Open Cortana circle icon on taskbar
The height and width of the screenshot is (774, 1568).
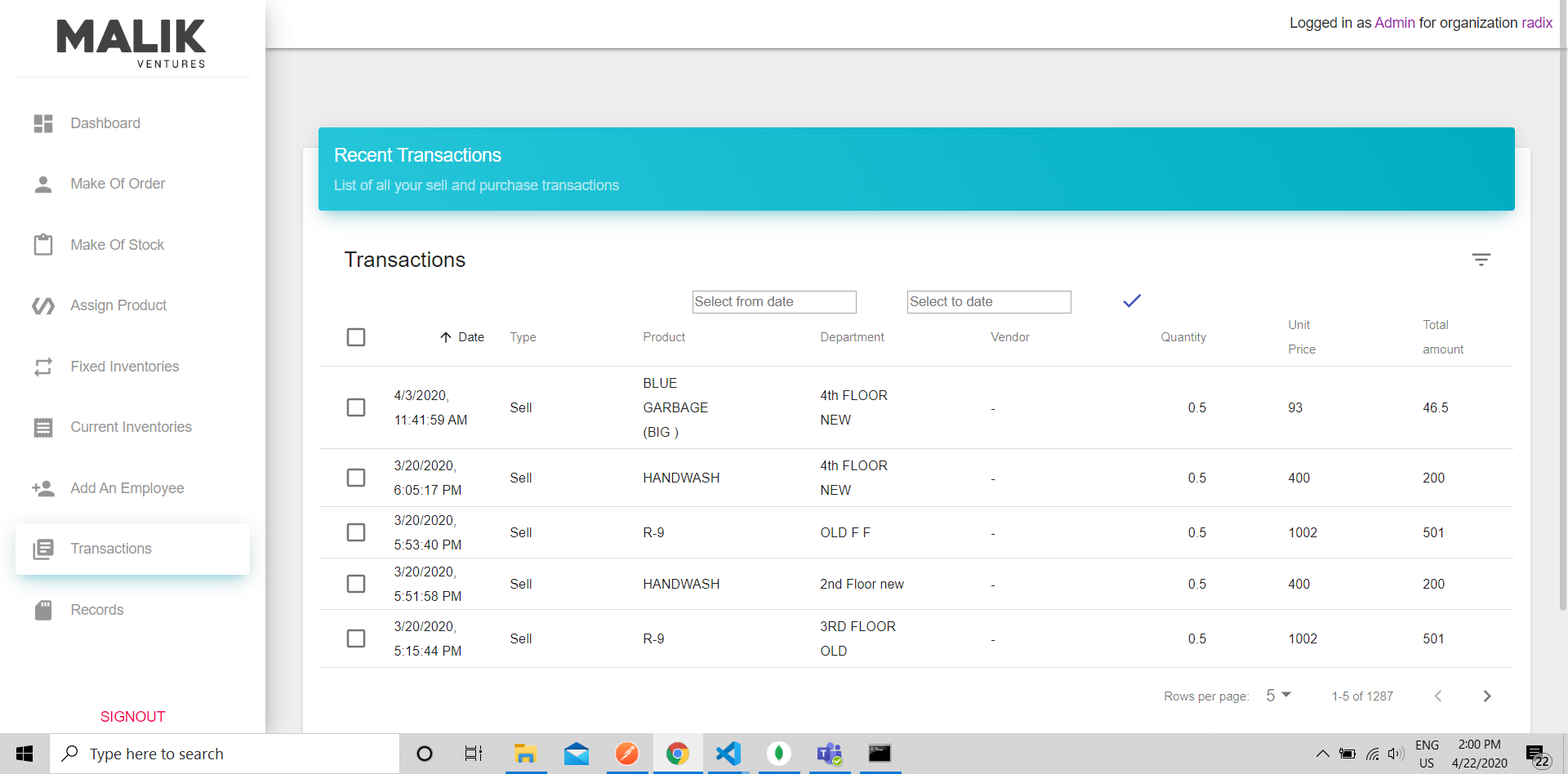tap(425, 754)
